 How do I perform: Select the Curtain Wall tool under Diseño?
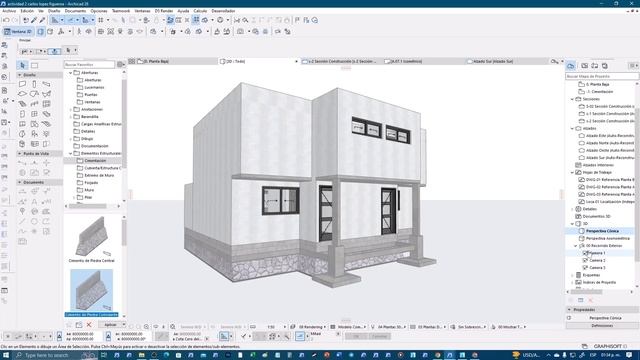tap(46, 104)
